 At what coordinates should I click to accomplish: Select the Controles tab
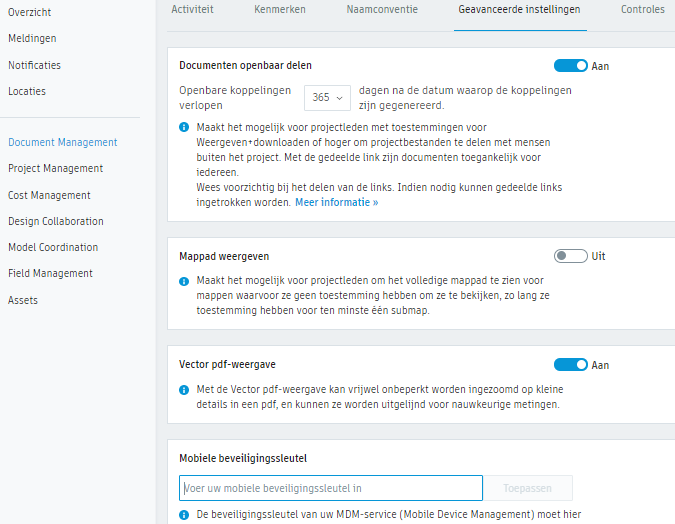click(x=642, y=9)
